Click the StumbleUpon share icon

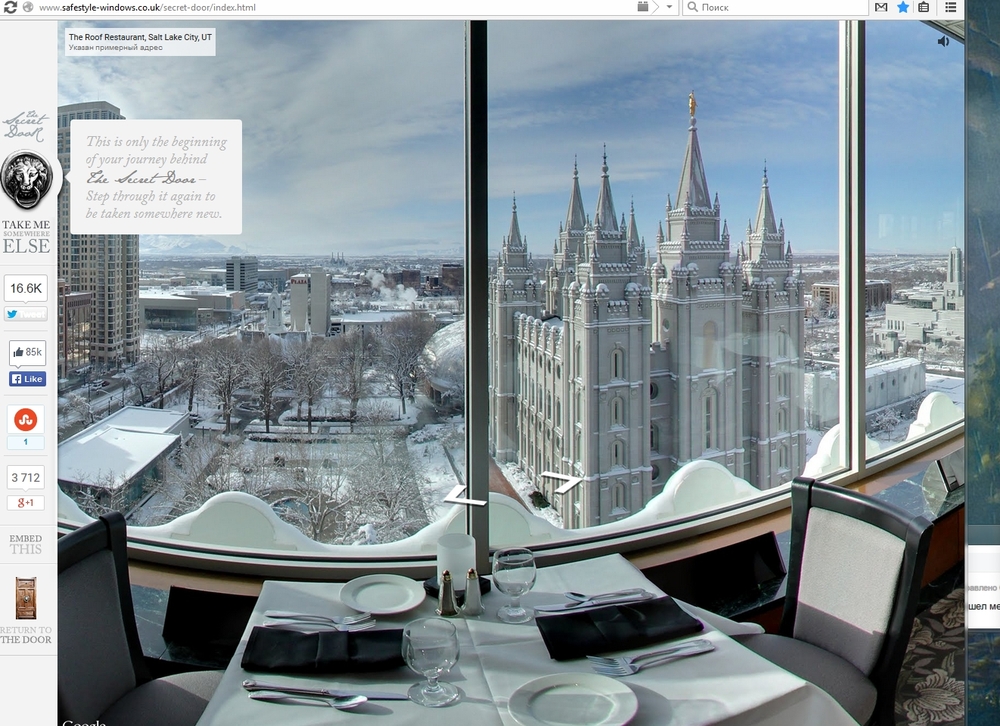coord(26,418)
